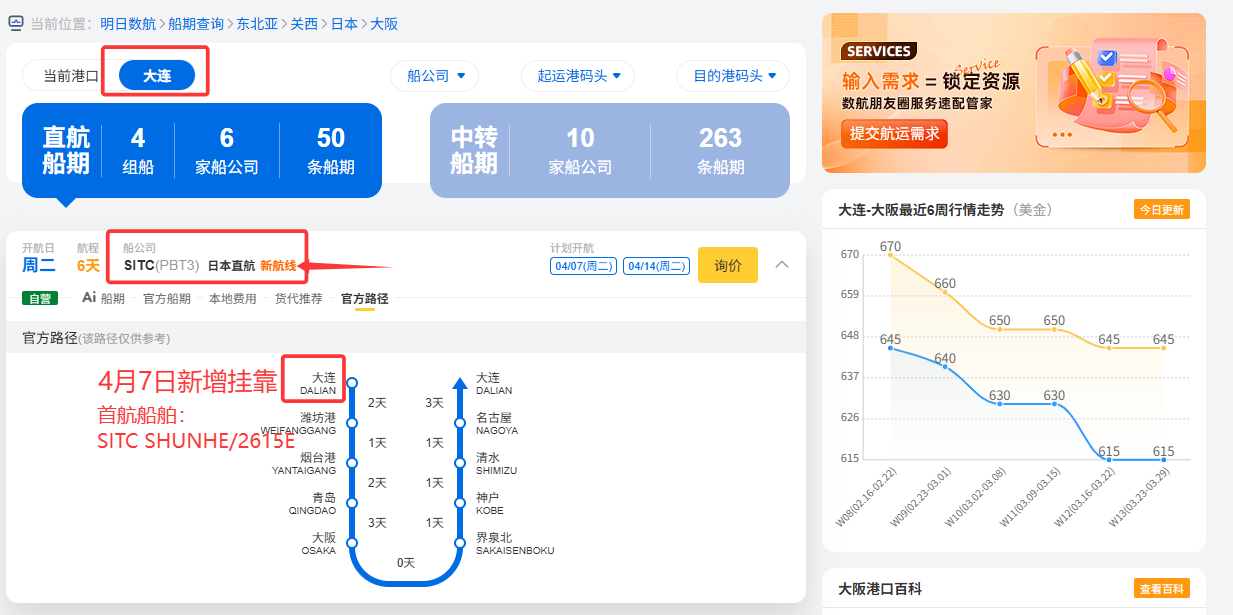This screenshot has height=615, width=1233.
Task: Switch to the 直航船期 direct schedule card
Action: [x=201, y=150]
